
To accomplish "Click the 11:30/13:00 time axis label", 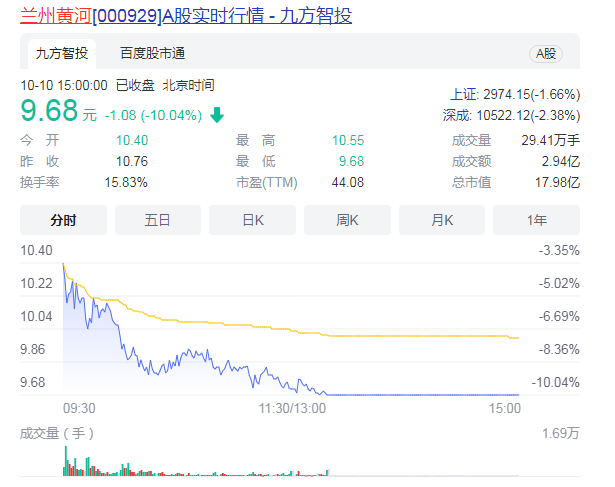I will pos(293,409).
